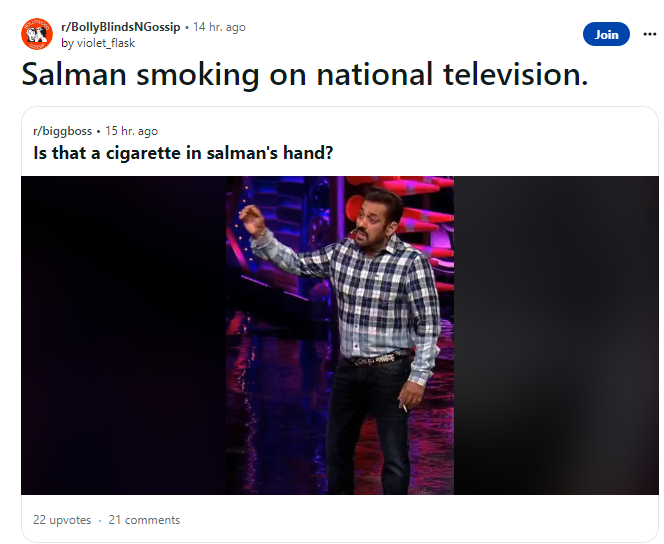The width and height of the screenshot is (664, 544).
Task: Click the "15 hr. ago" crosspost timestamp
Action: click(x=131, y=131)
